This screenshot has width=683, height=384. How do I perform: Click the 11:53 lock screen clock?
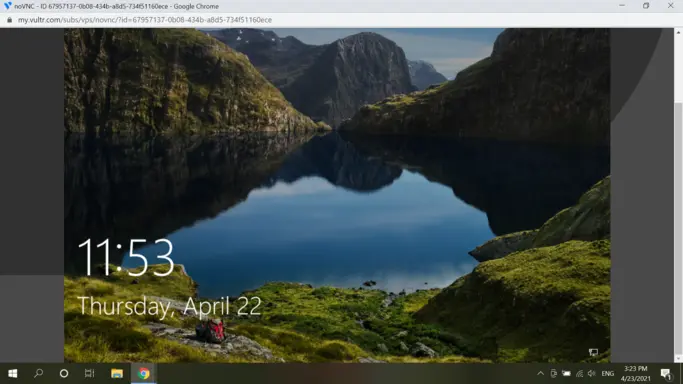point(126,257)
